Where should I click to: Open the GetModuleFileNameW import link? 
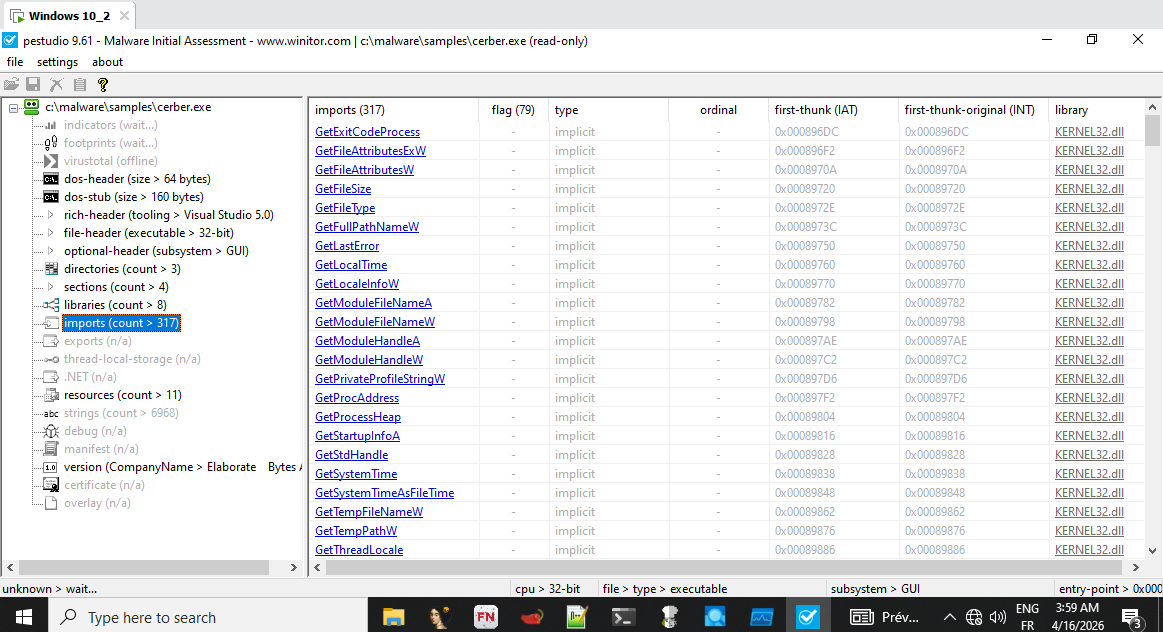pyautogui.click(x=375, y=322)
